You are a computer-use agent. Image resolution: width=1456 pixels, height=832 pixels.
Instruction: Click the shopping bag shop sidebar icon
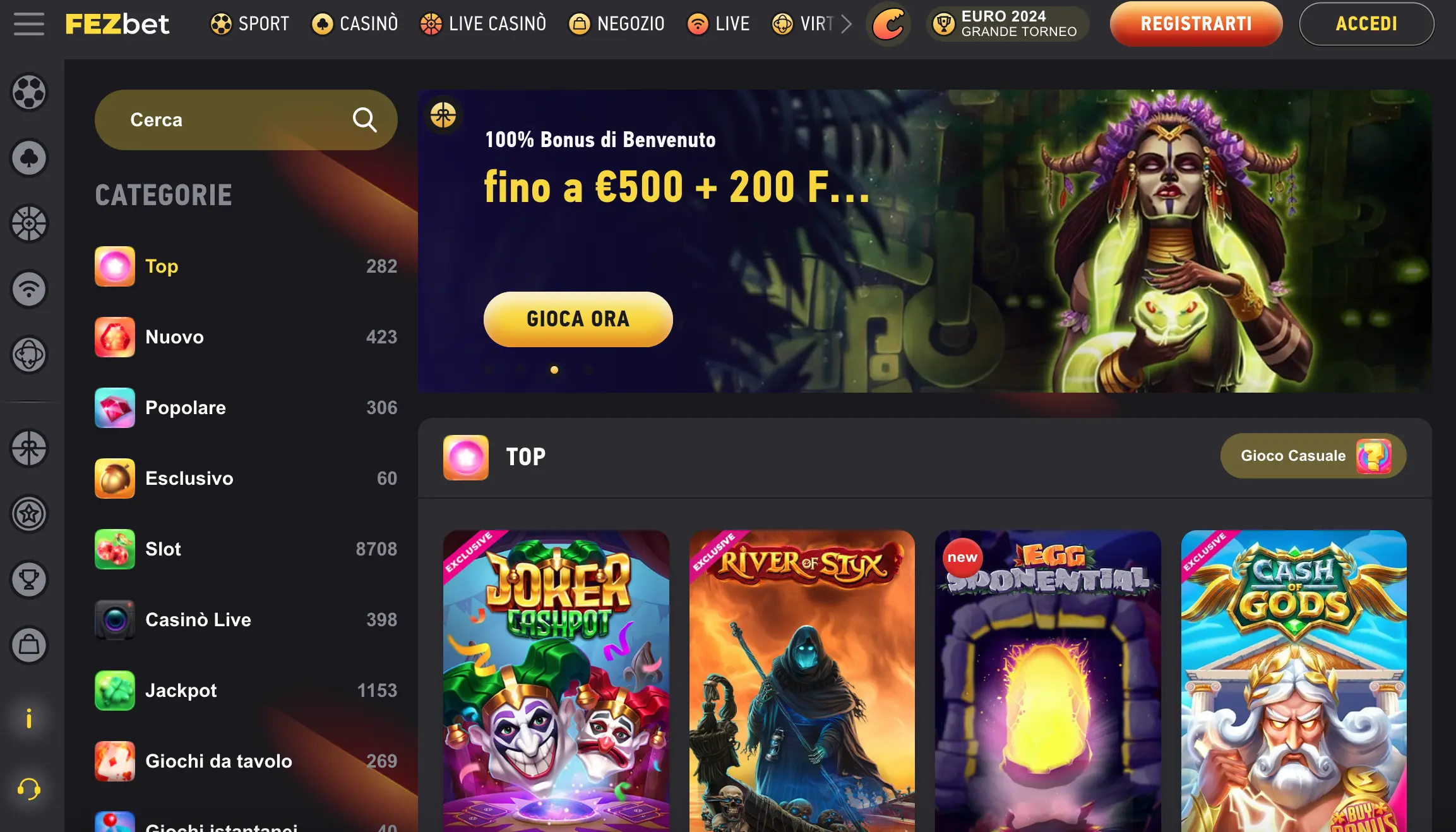pos(29,645)
